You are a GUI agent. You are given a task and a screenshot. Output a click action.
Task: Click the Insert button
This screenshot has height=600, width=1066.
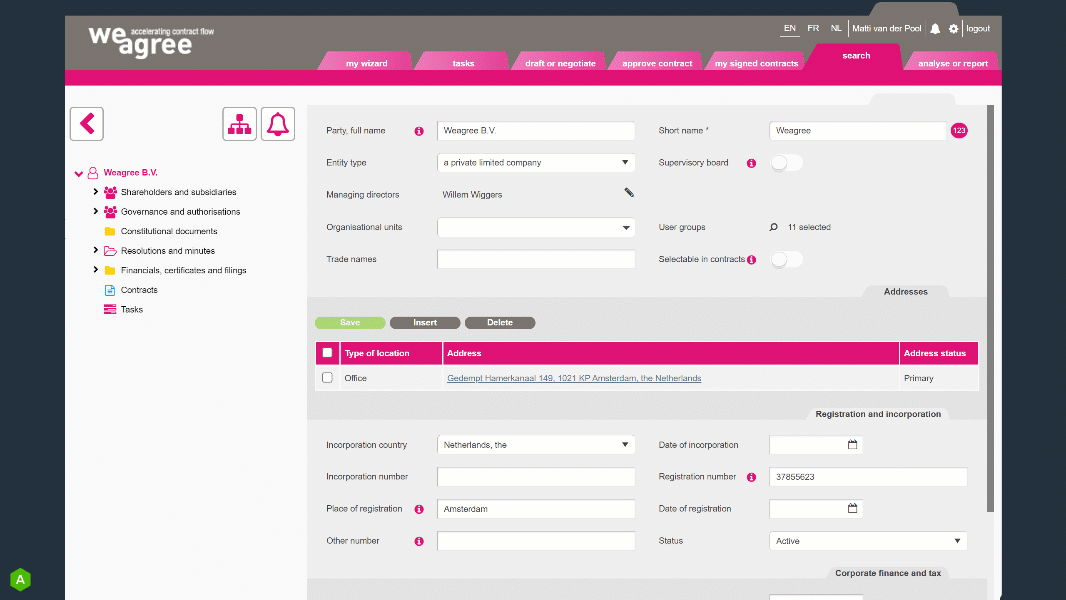pos(425,323)
